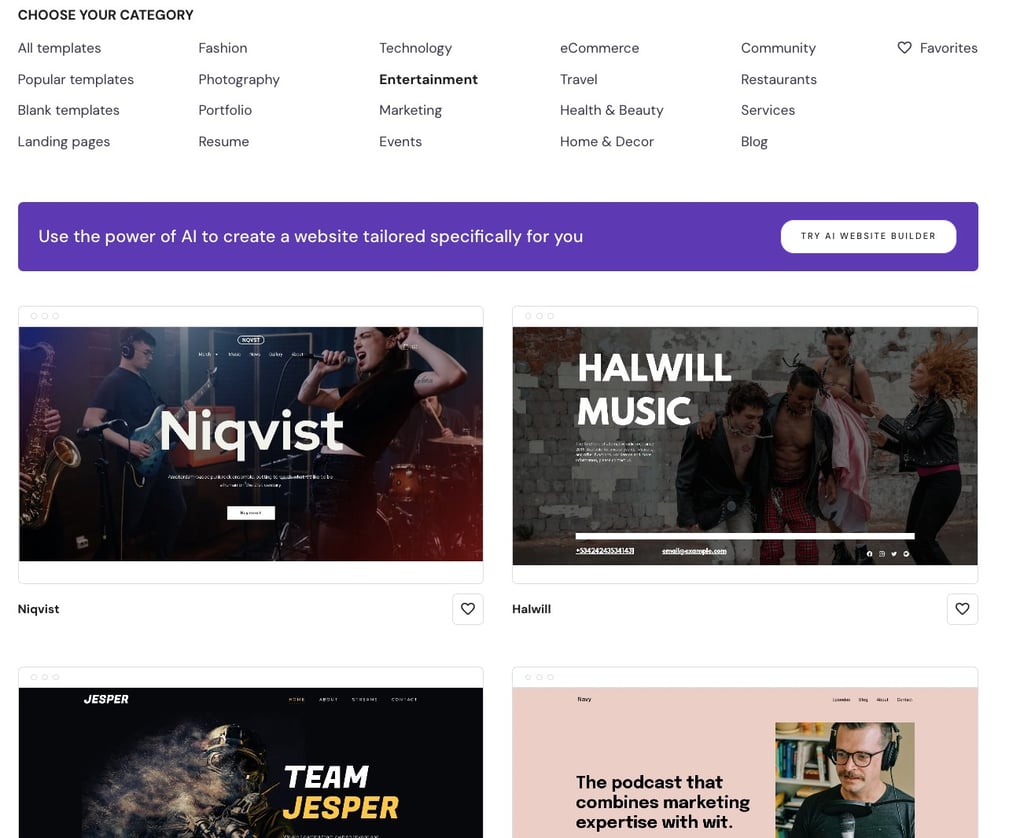Open the Health & Beauty category
Screen dimensions: 1024x838
[x=612, y=110]
